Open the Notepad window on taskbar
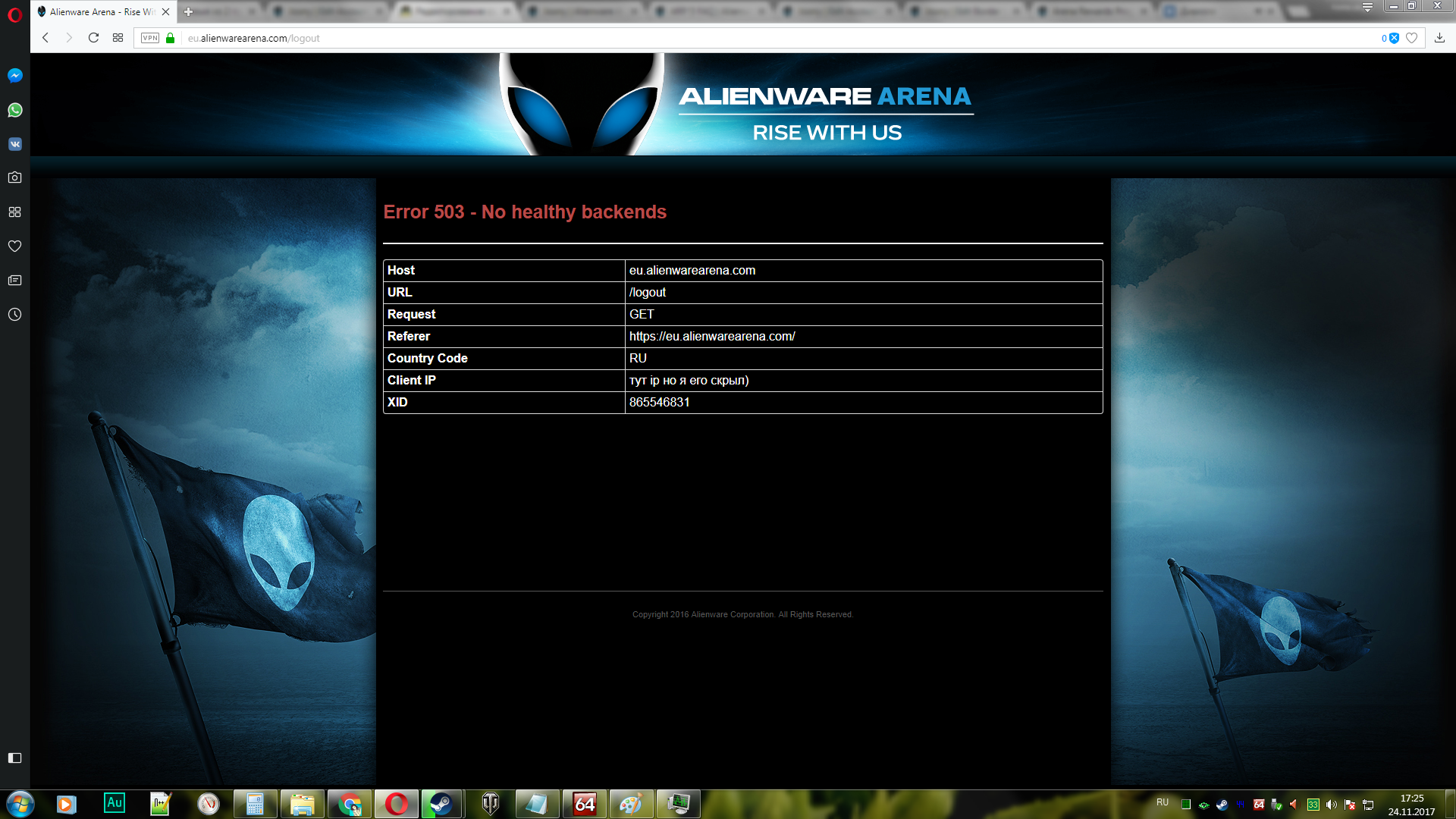Viewport: 1456px width, 819px height. click(x=538, y=804)
